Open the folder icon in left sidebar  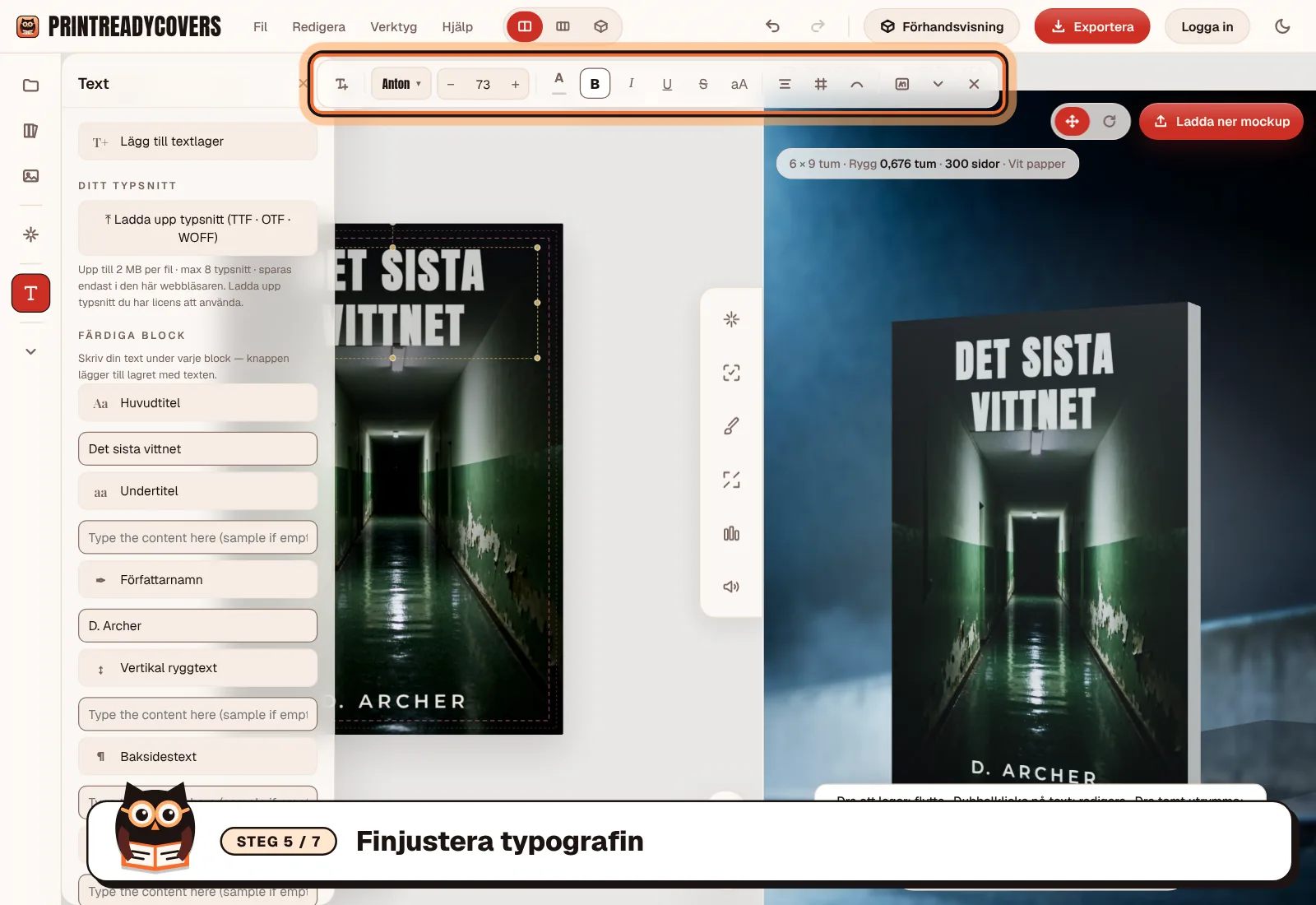point(30,86)
